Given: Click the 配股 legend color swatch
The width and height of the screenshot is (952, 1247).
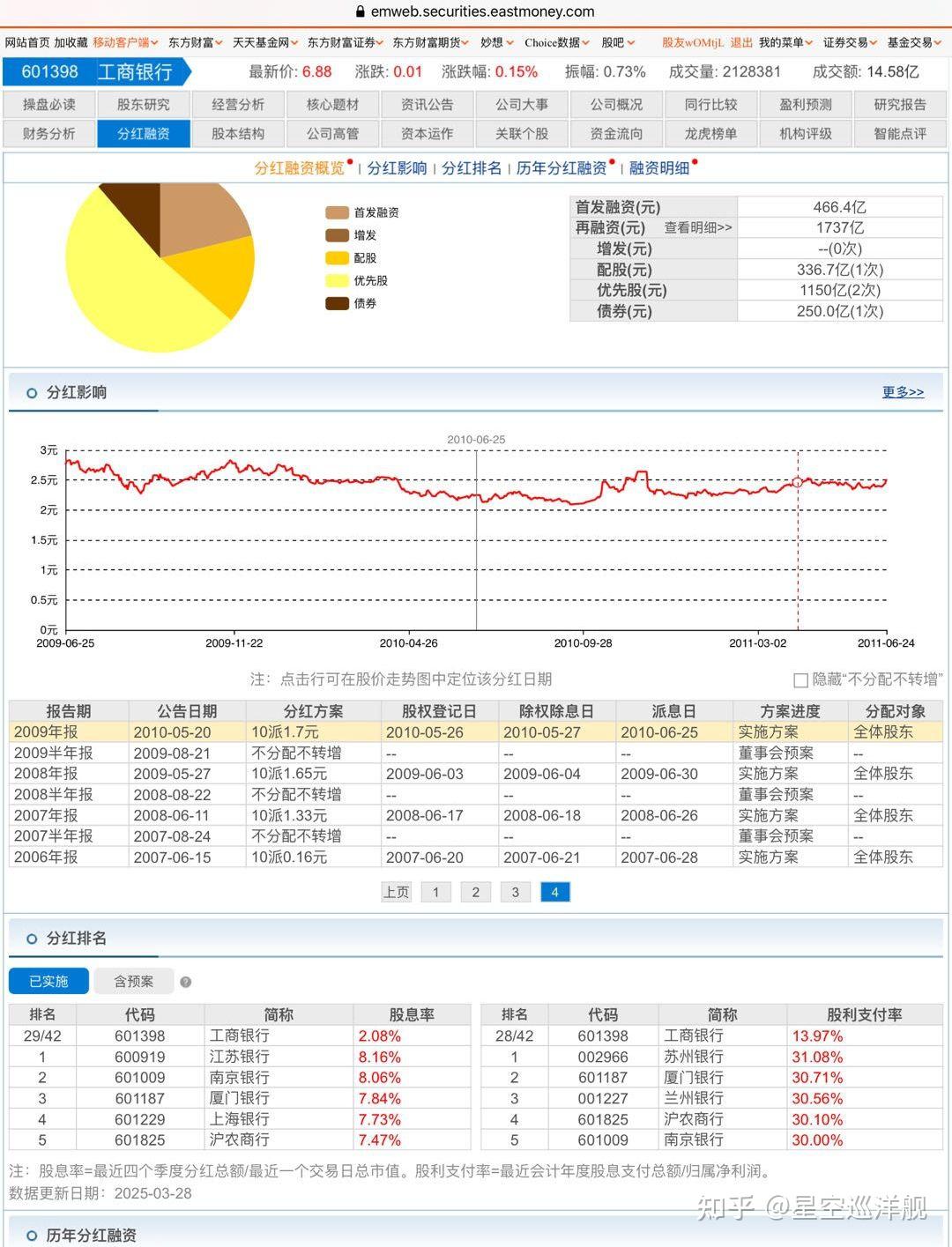Looking at the screenshot, I should point(337,258).
